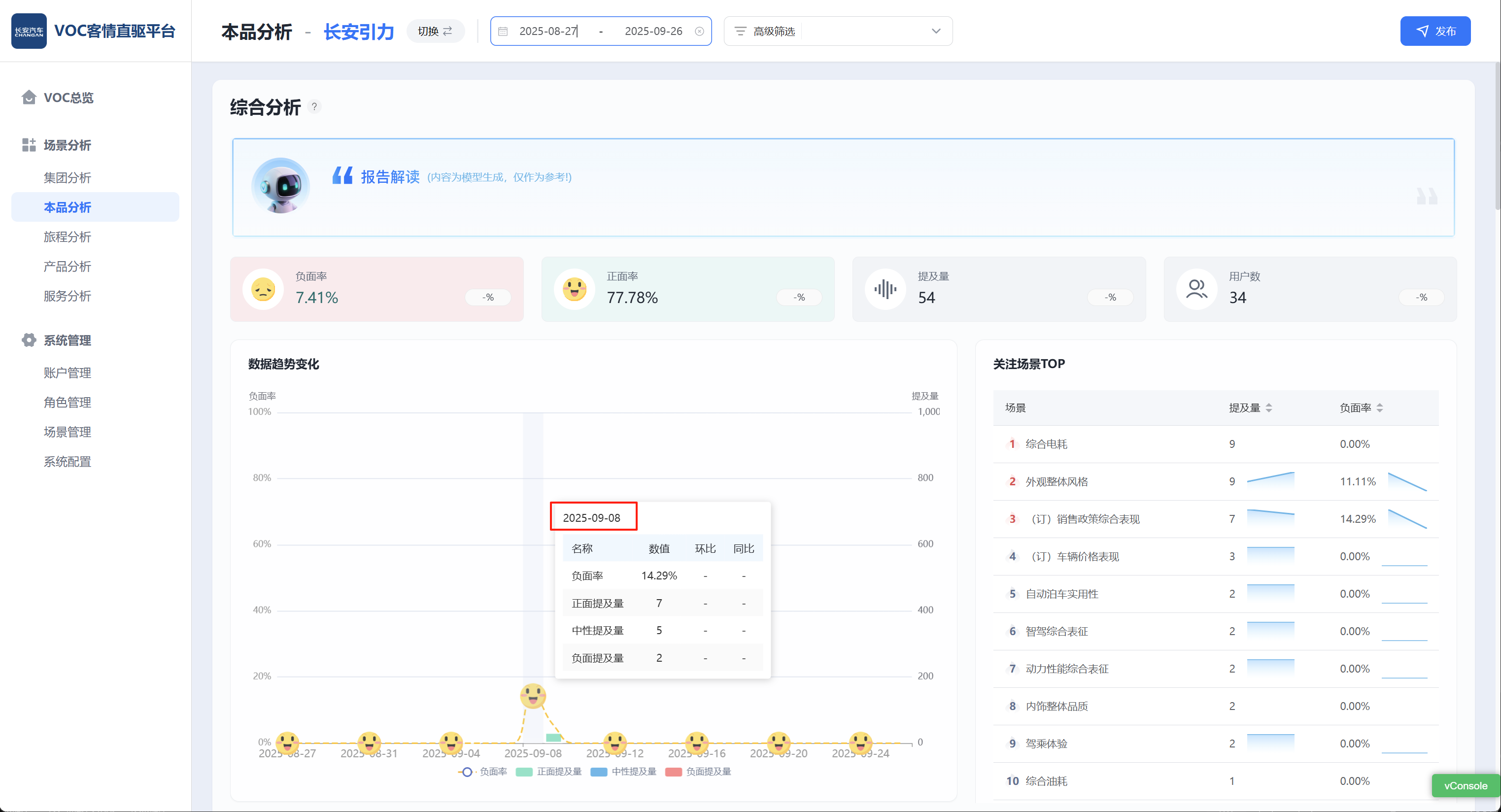Click the start date 2025-08-27 input

click(x=548, y=32)
